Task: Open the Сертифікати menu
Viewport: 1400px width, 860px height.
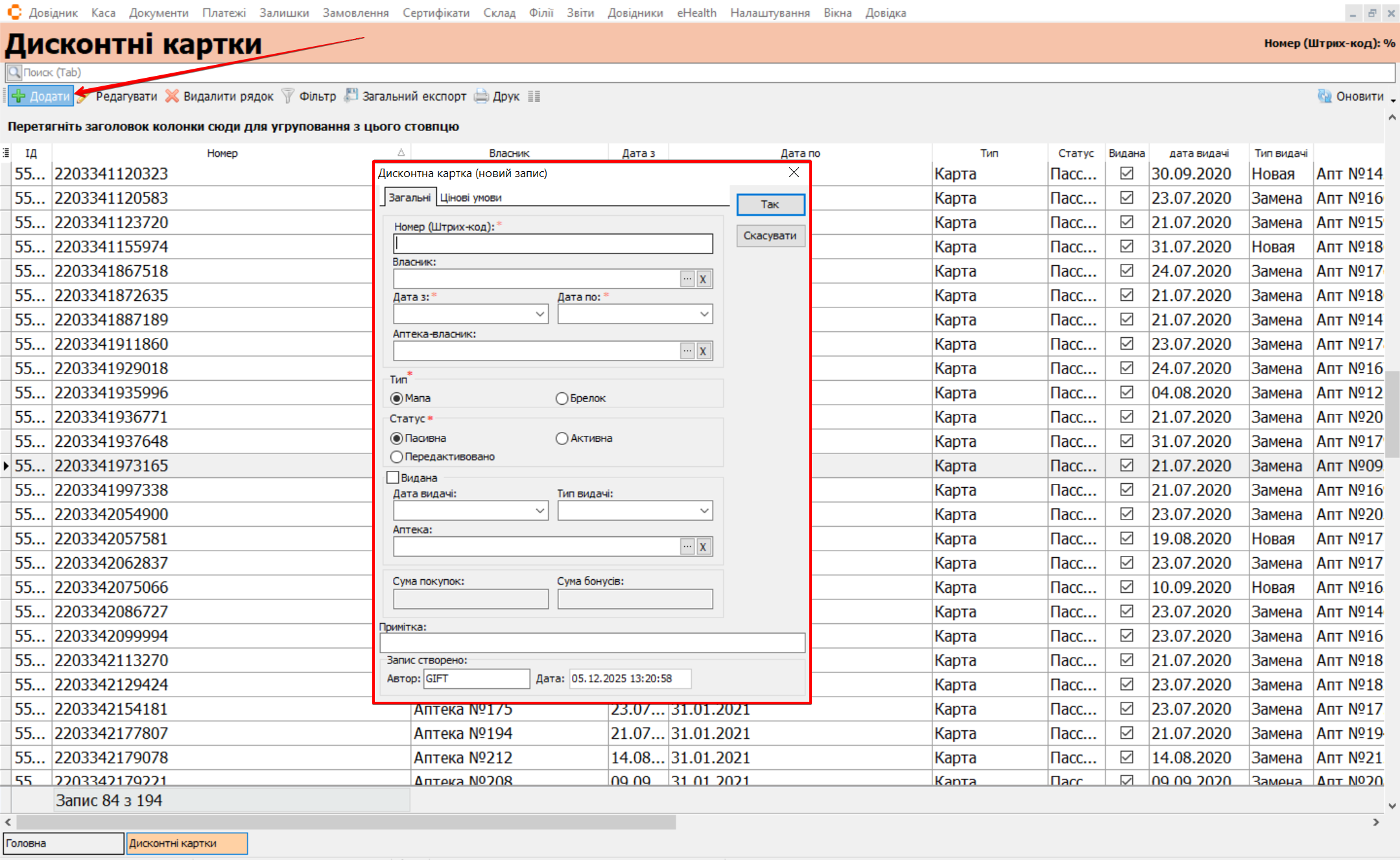Action: [x=436, y=13]
